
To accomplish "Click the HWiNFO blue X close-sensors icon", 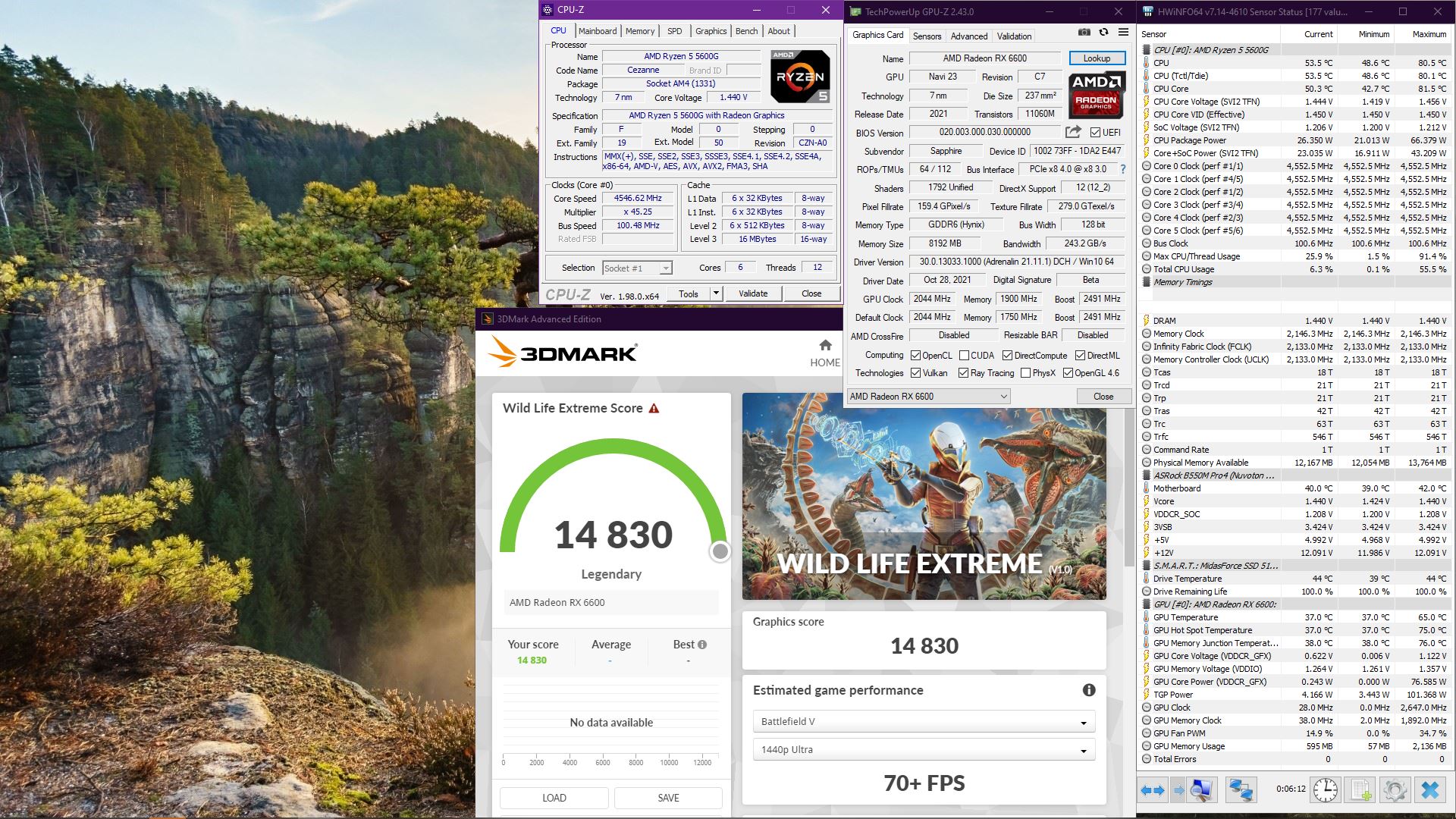I will (1430, 790).
